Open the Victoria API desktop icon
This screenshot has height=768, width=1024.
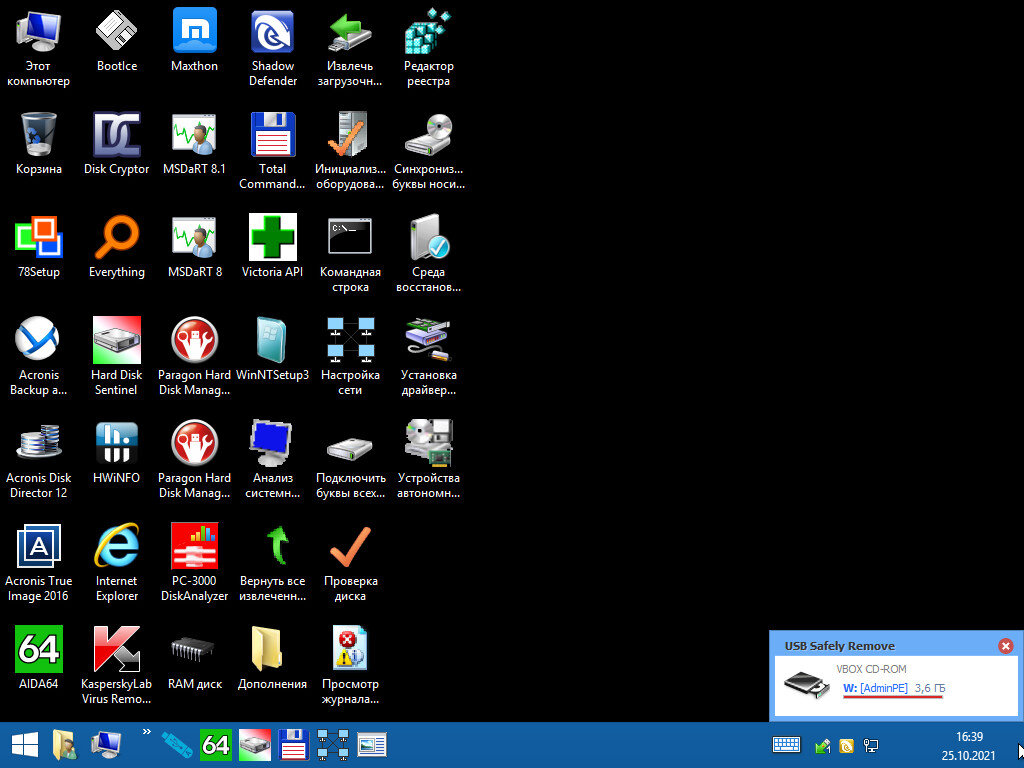pyautogui.click(x=273, y=247)
